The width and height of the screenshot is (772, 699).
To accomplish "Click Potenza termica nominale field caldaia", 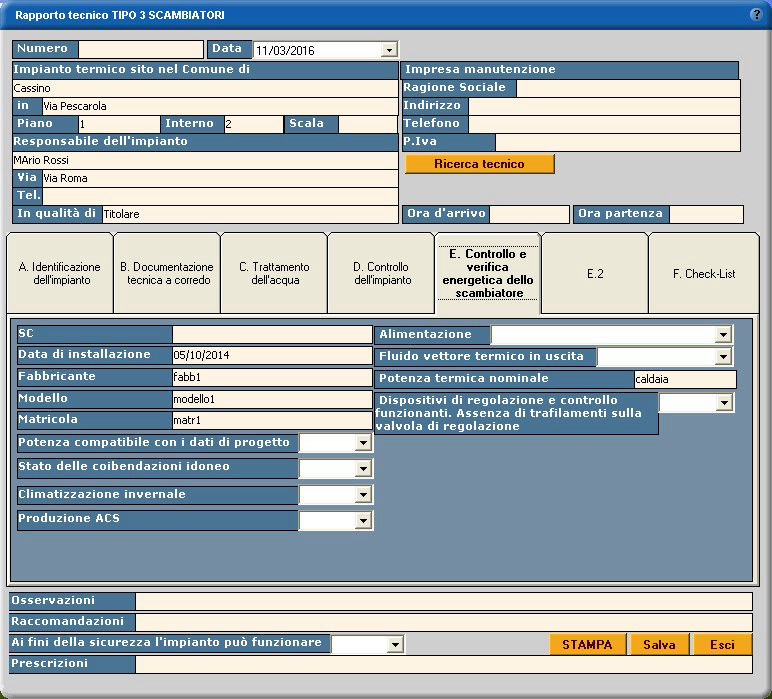I will click(x=685, y=379).
